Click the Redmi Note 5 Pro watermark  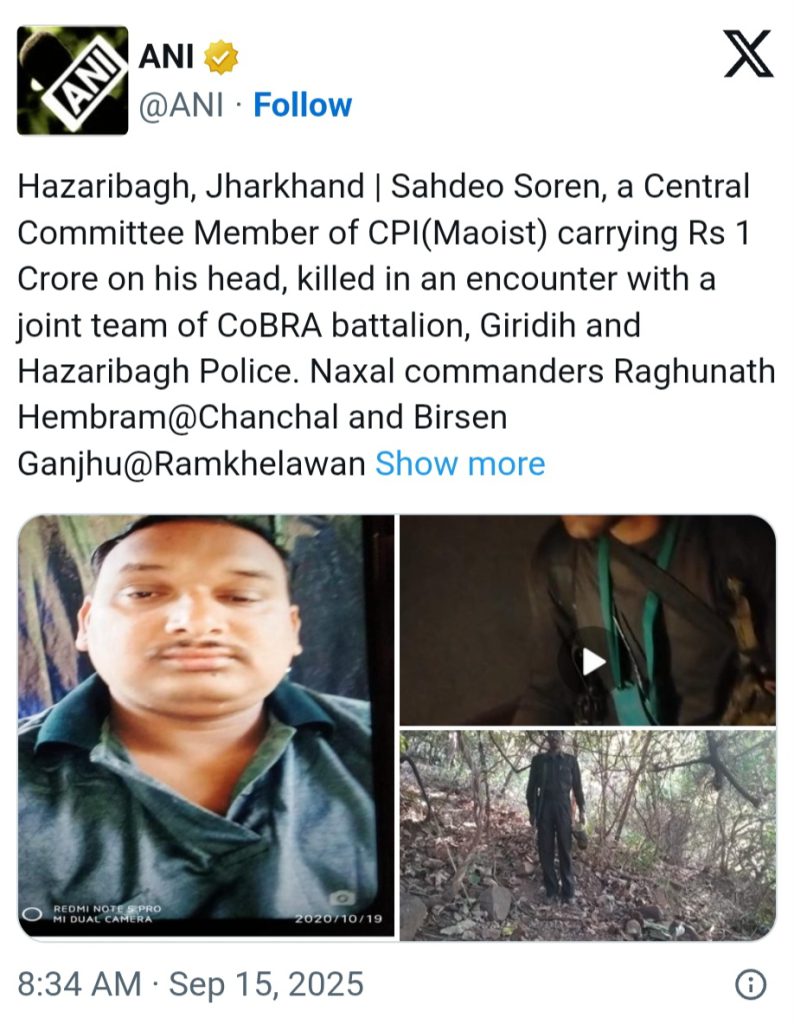(x=107, y=914)
